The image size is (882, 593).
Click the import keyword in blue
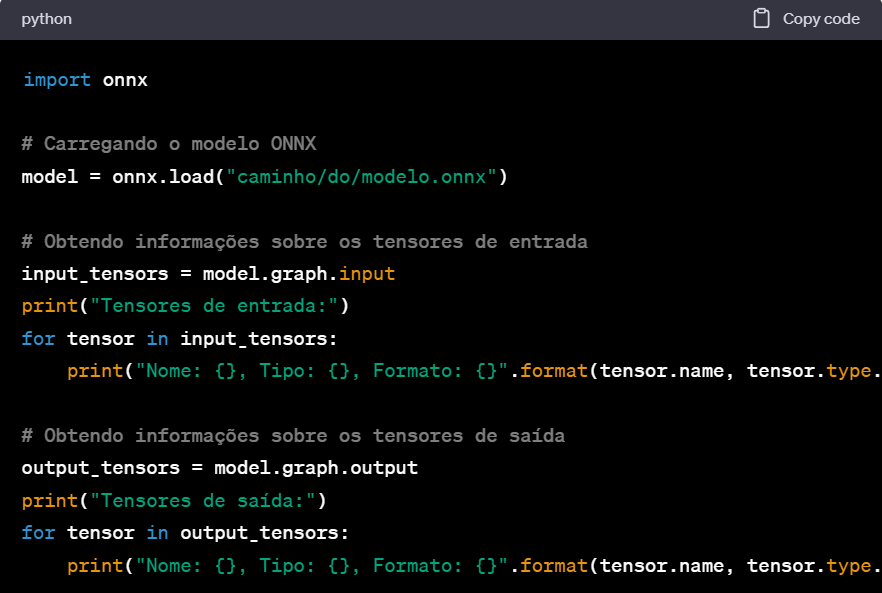[56, 80]
